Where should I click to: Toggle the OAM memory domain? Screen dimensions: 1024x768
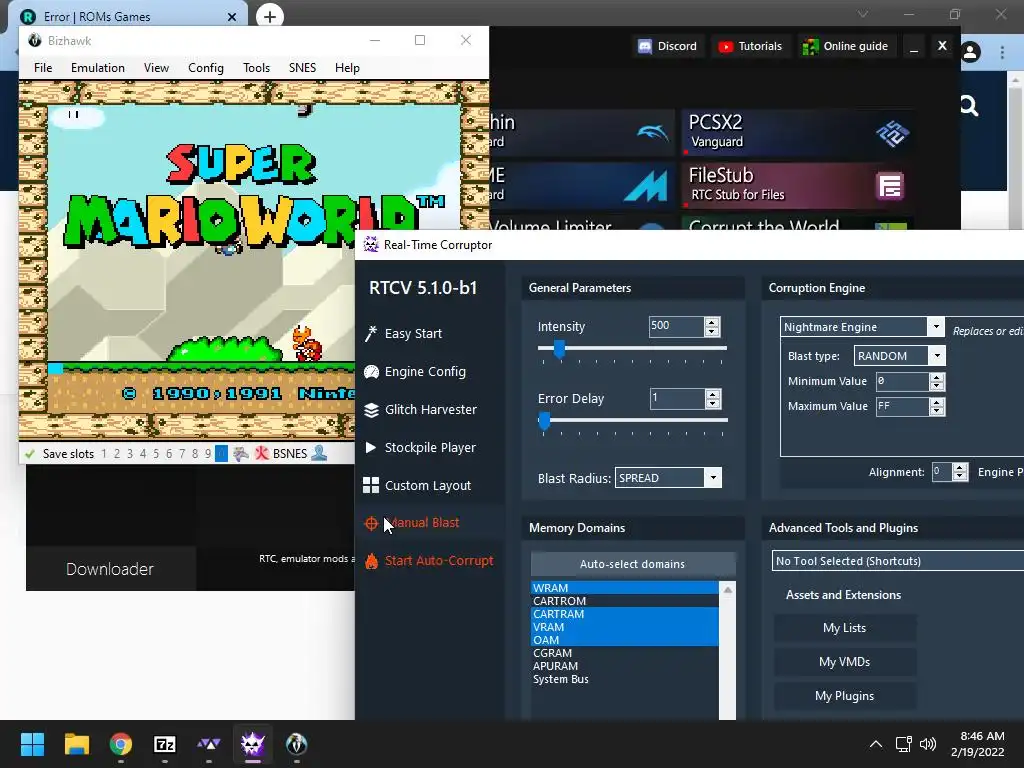pos(624,640)
